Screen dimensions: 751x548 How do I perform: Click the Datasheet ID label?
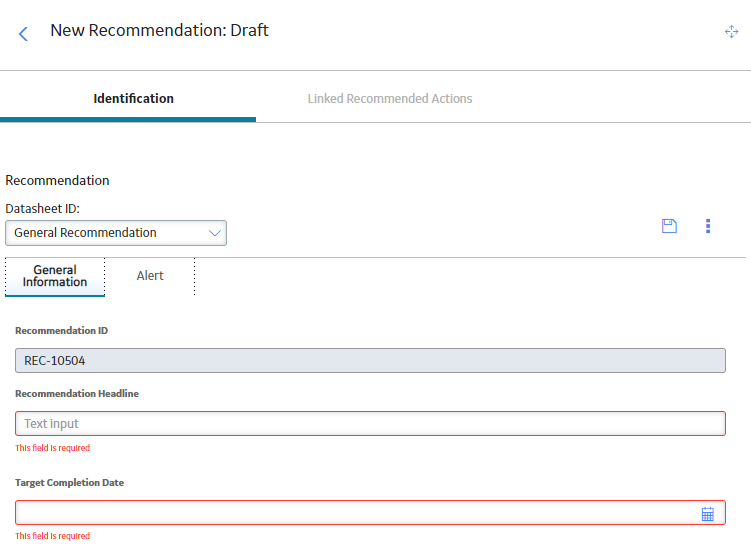[43, 209]
